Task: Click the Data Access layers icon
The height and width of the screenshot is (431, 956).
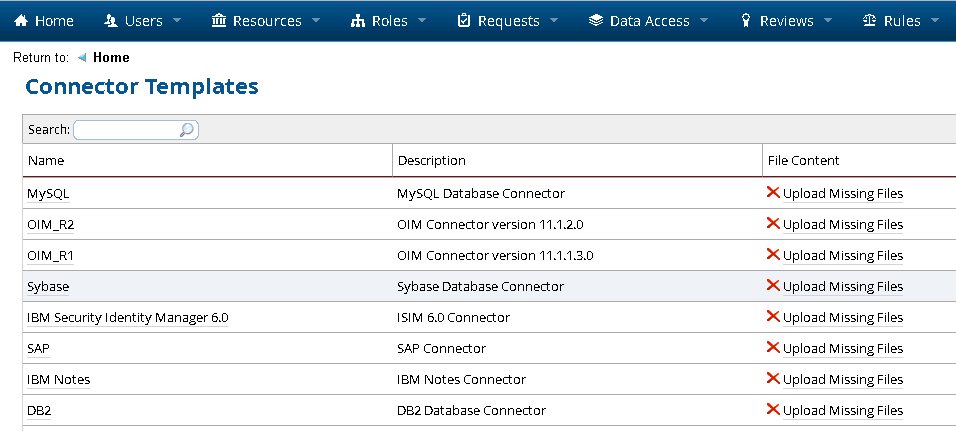Action: 596,21
